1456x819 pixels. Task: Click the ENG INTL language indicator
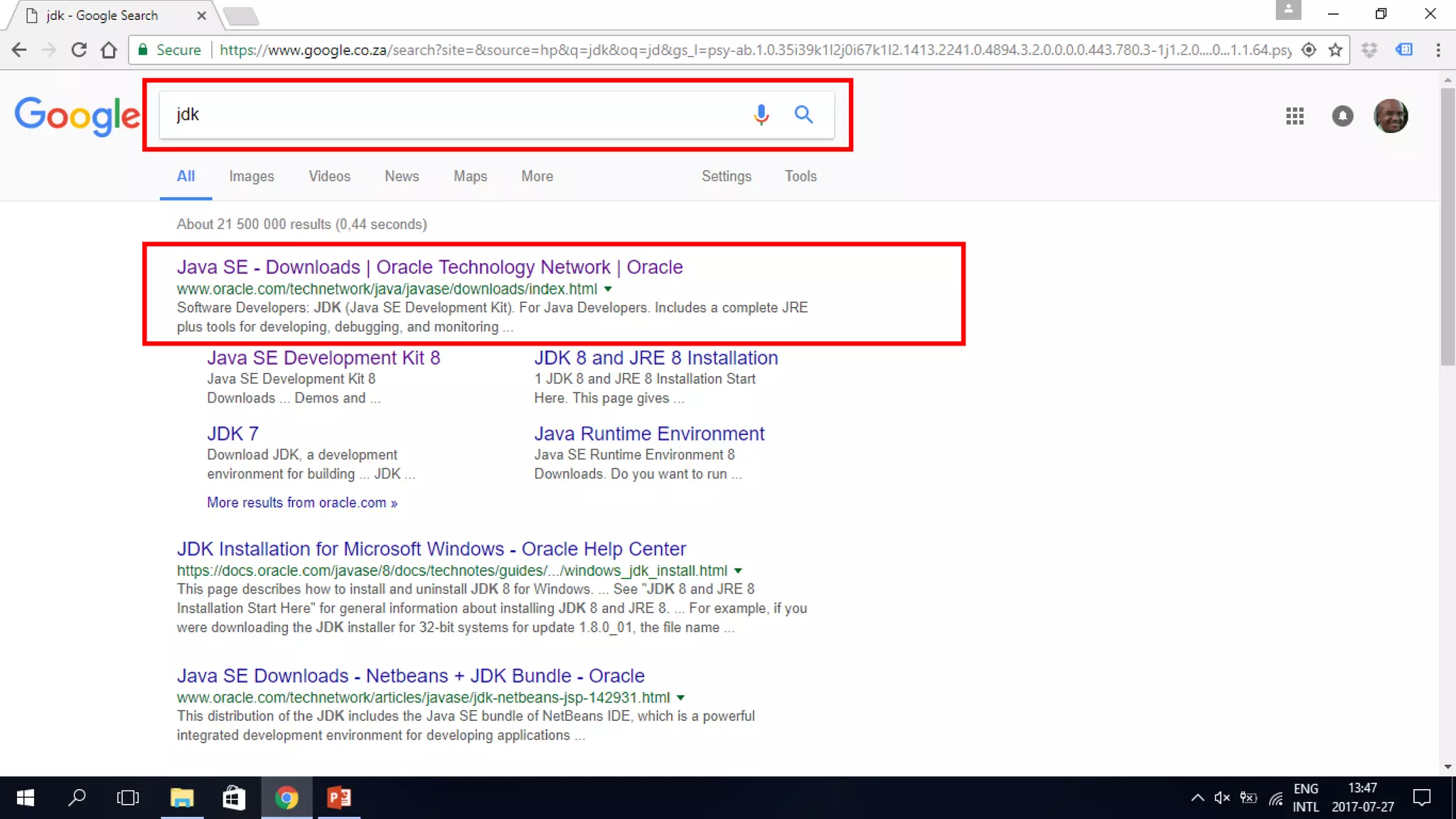tap(1305, 798)
